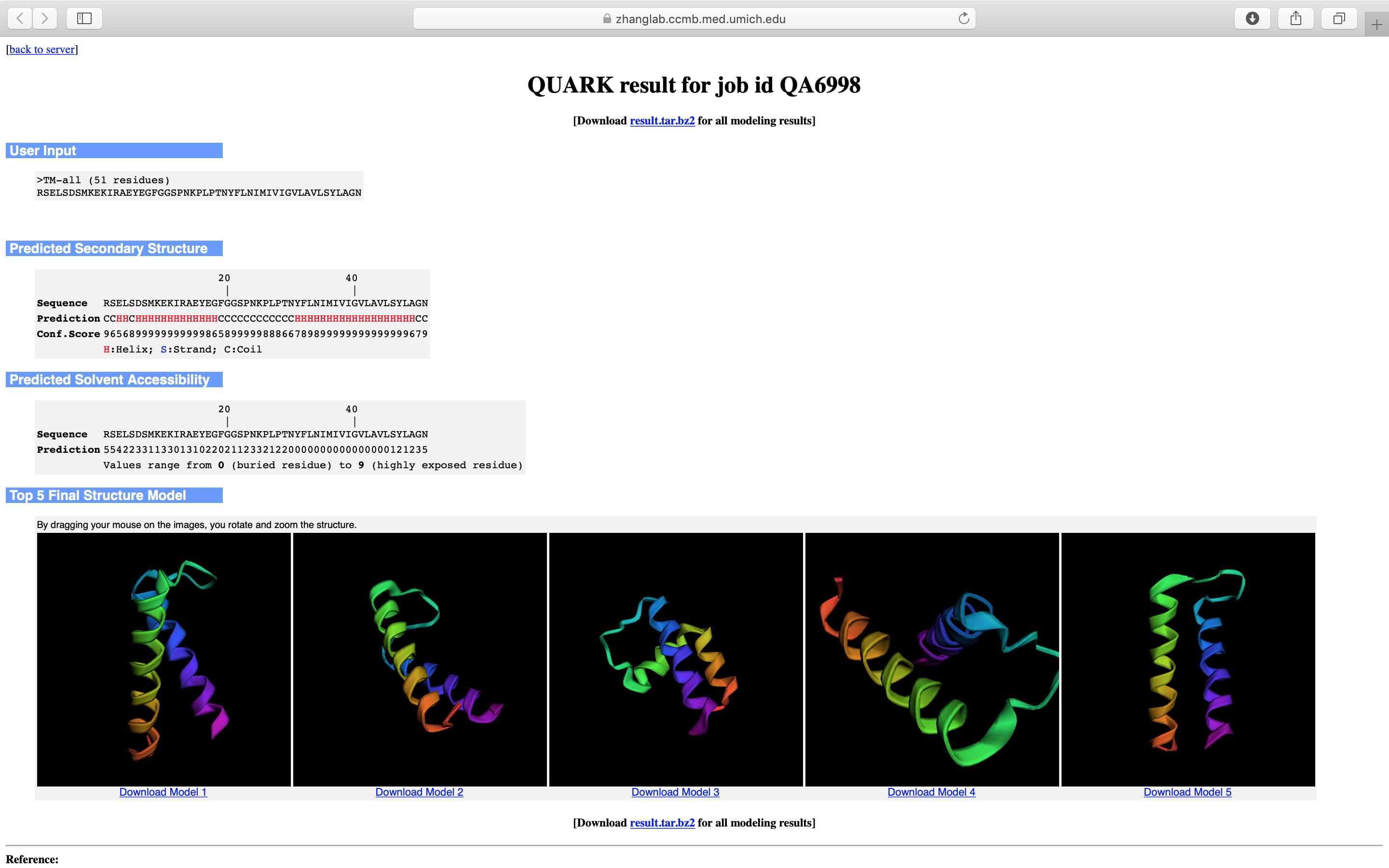Click the solvent accessibility prediction digits
This screenshot has height=868, width=1389.
pyautogui.click(x=265, y=449)
